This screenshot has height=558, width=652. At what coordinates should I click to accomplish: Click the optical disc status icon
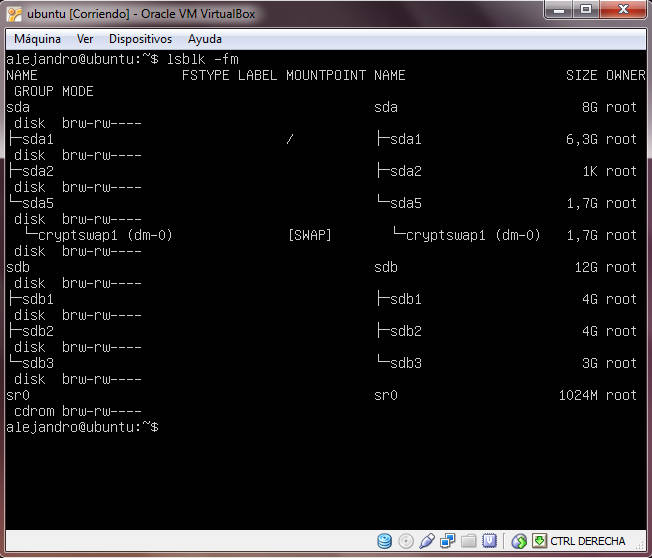405,541
